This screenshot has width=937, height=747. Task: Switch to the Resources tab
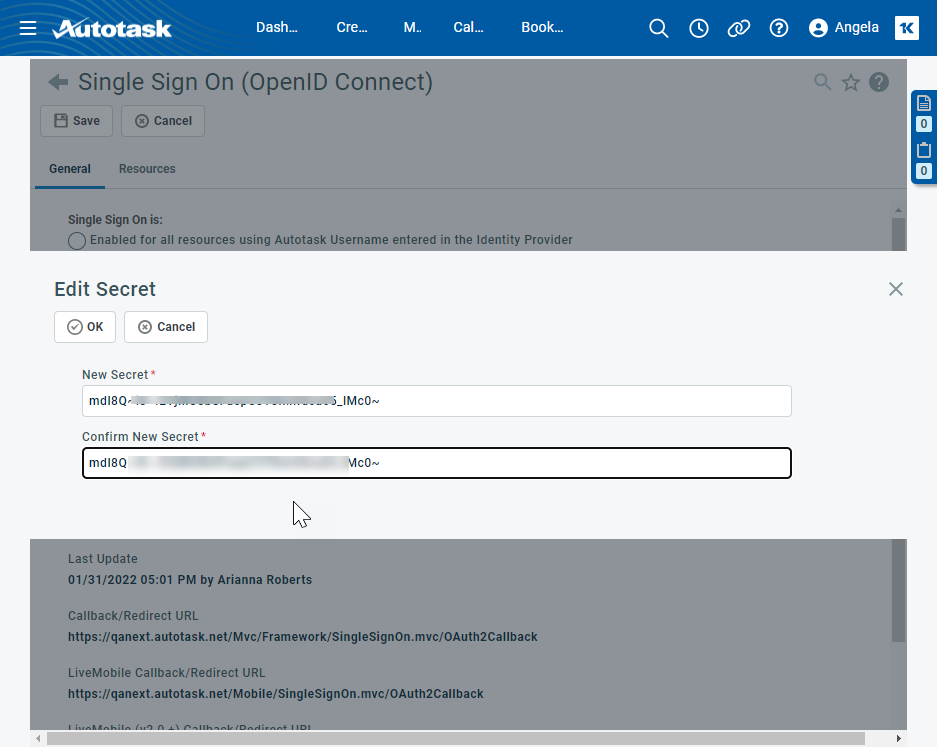pyautogui.click(x=147, y=169)
